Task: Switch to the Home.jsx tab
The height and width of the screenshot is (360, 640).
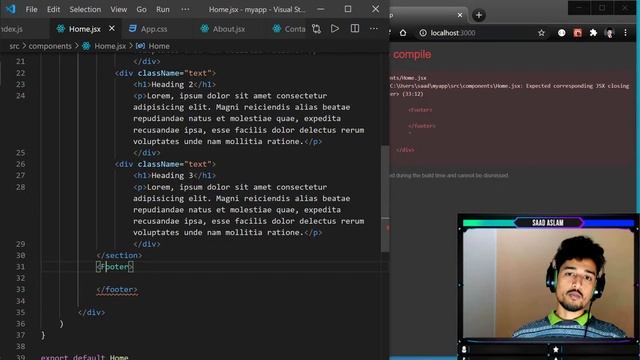Action: [x=85, y=29]
